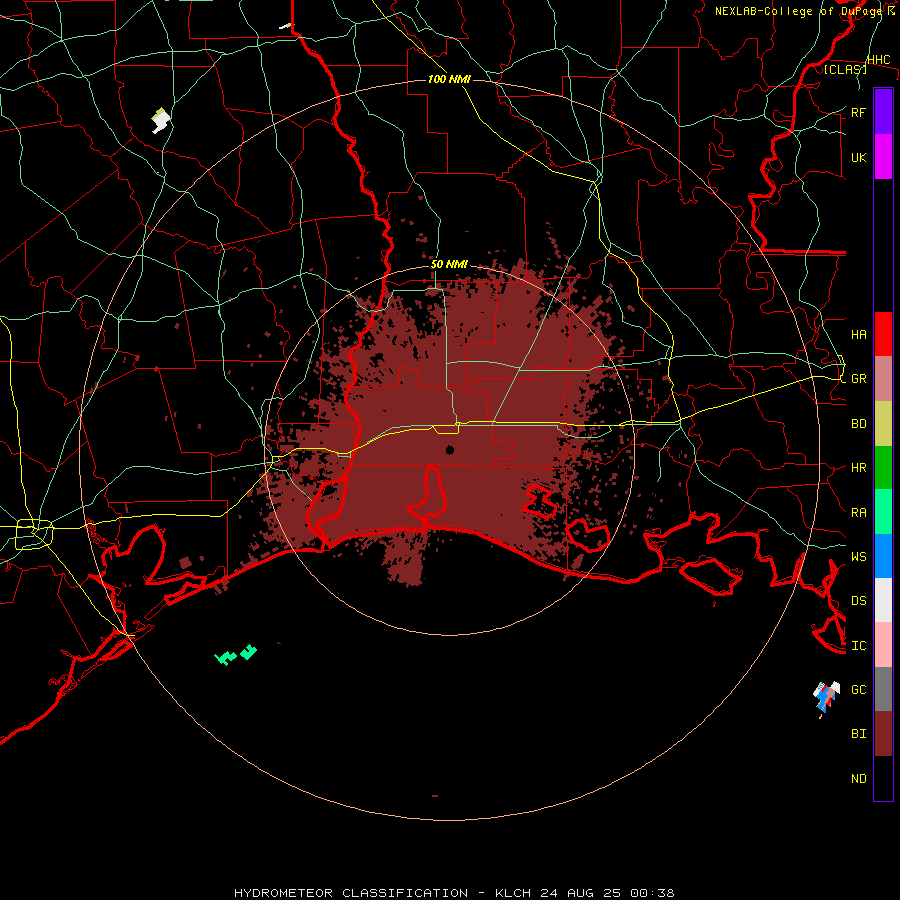Image resolution: width=900 pixels, height=900 pixels.
Task: Click the 'GC' legend label
Action: click(x=858, y=689)
